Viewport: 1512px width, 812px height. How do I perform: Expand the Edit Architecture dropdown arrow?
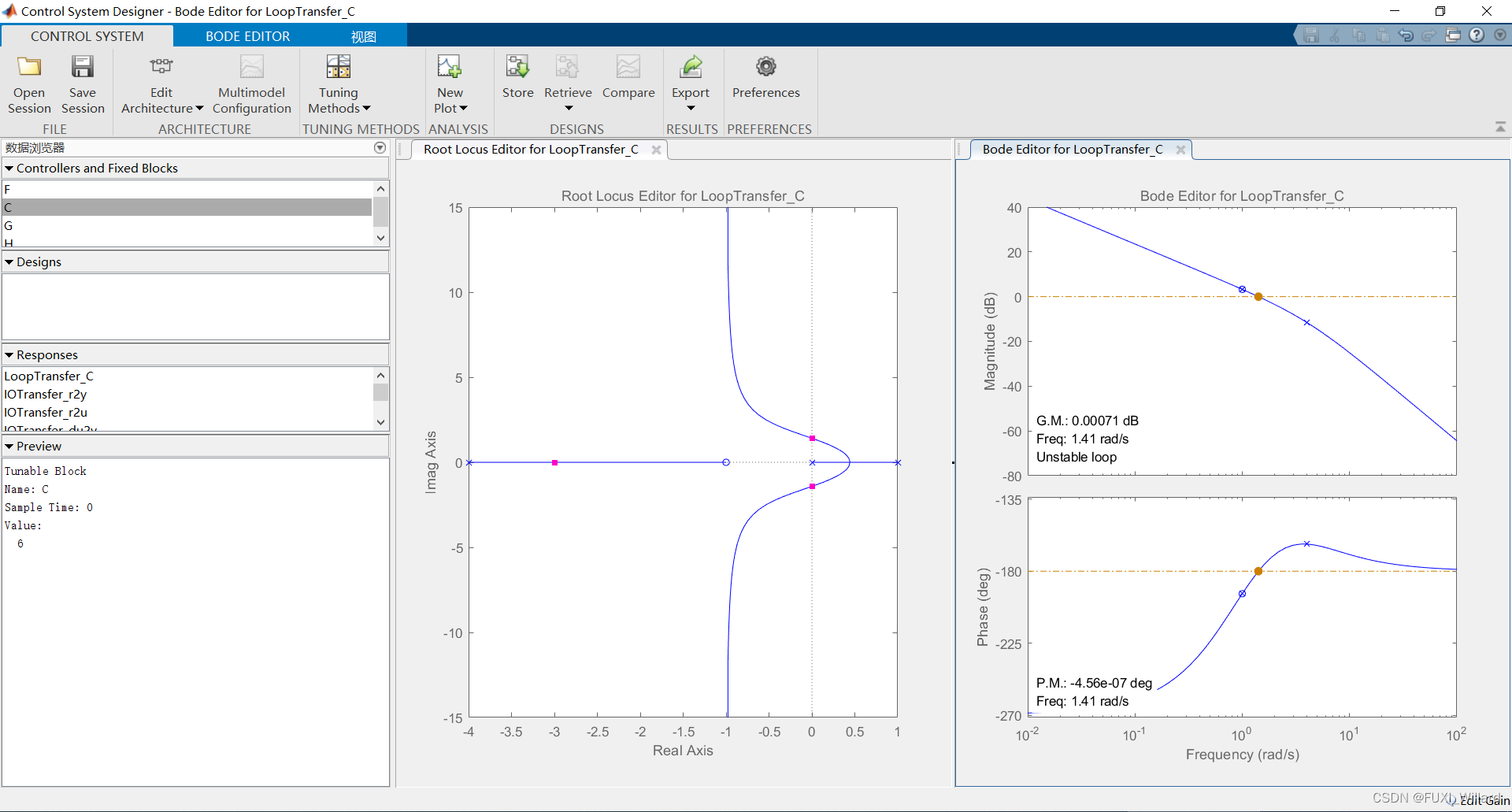tap(199, 109)
